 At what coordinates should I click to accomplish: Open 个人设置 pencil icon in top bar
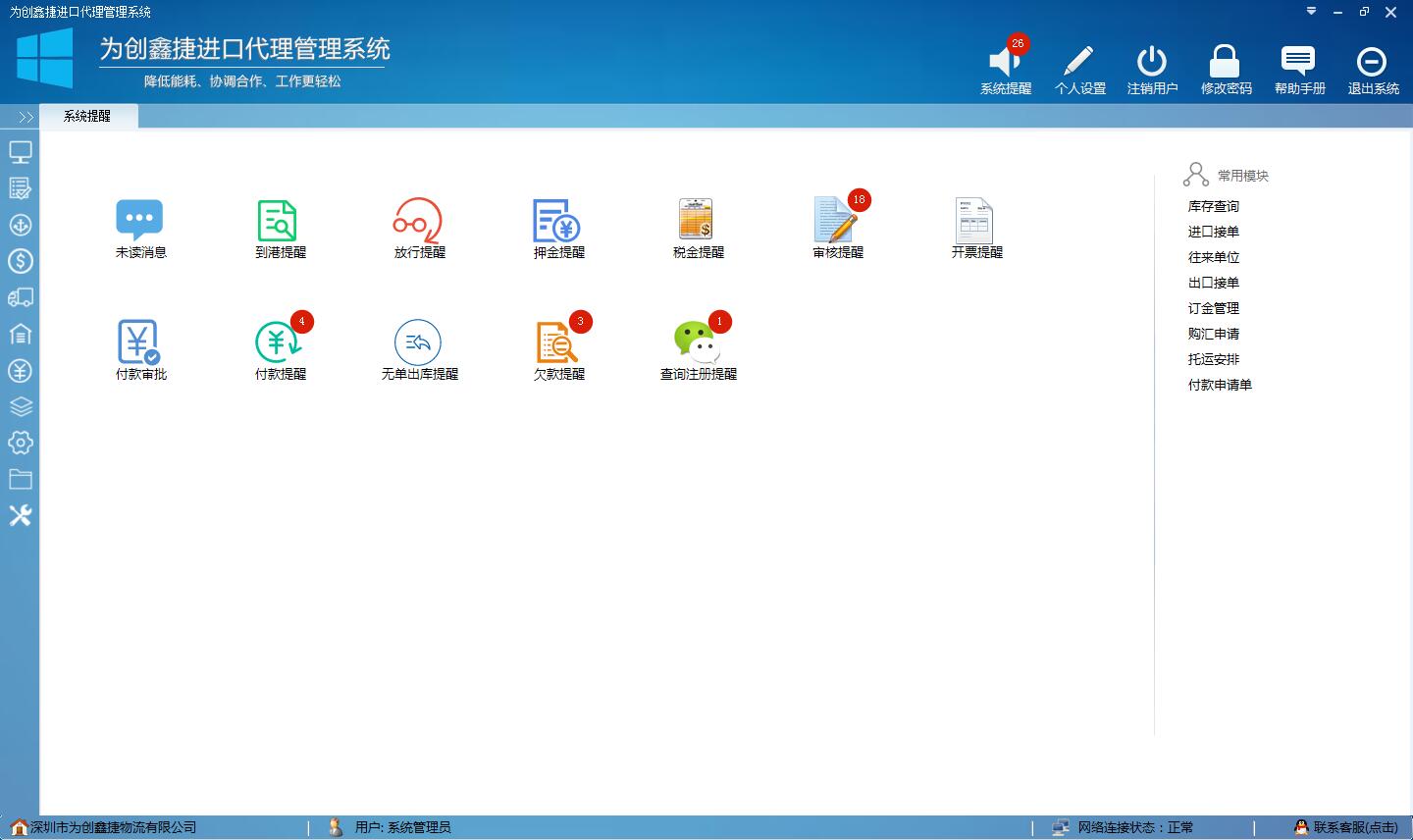pos(1079,61)
